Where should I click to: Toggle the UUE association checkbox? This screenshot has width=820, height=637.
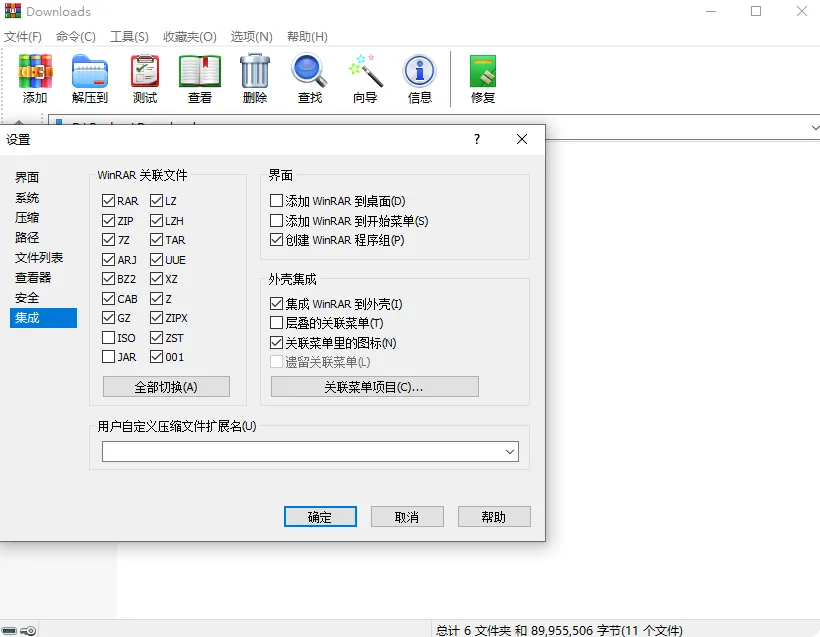[156, 260]
